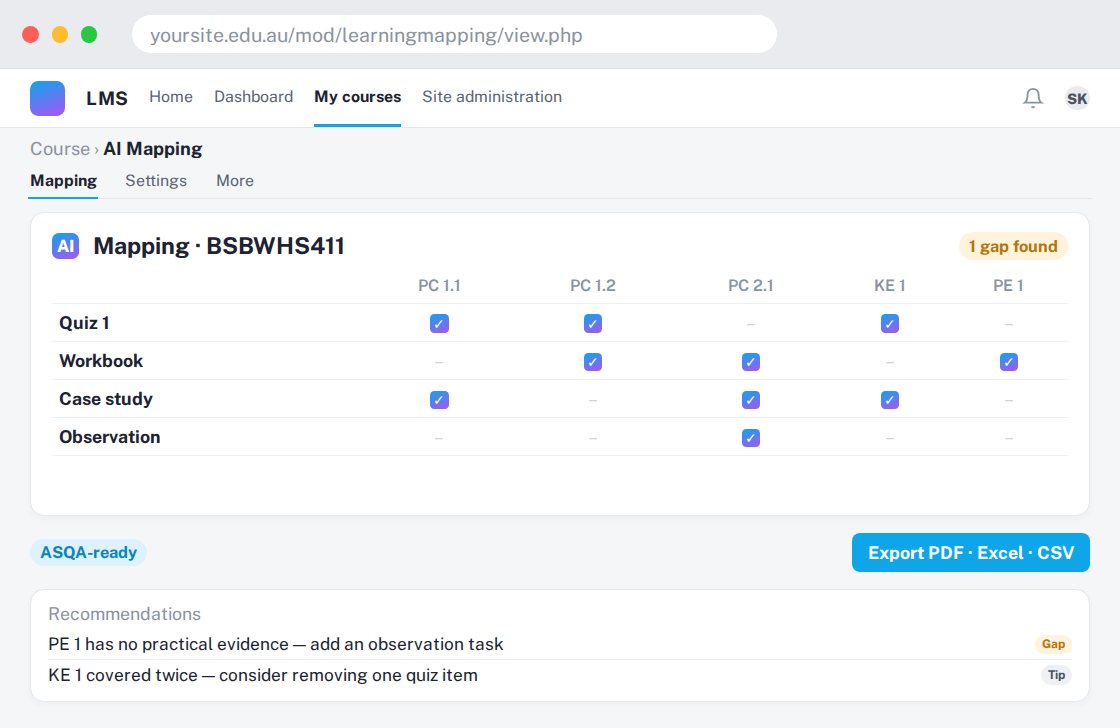Click Export PDF · Excel · CSV button

[x=971, y=552]
